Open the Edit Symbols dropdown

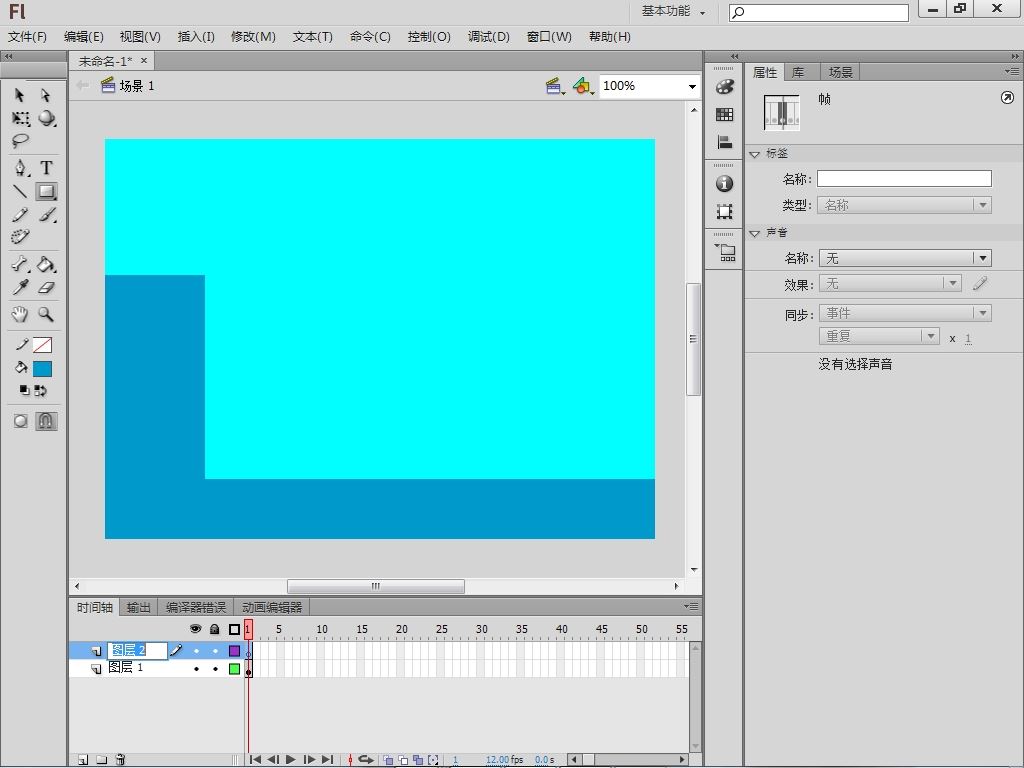(x=583, y=86)
